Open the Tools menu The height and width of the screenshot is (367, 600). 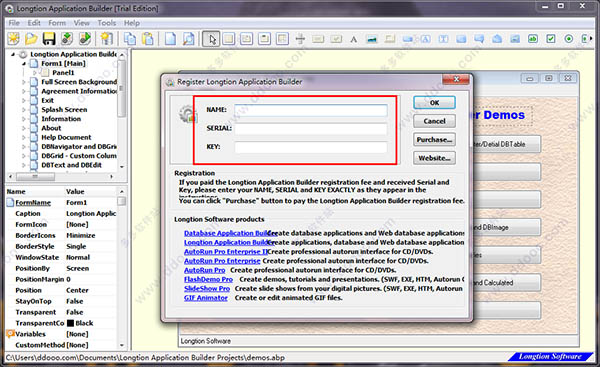click(106, 23)
